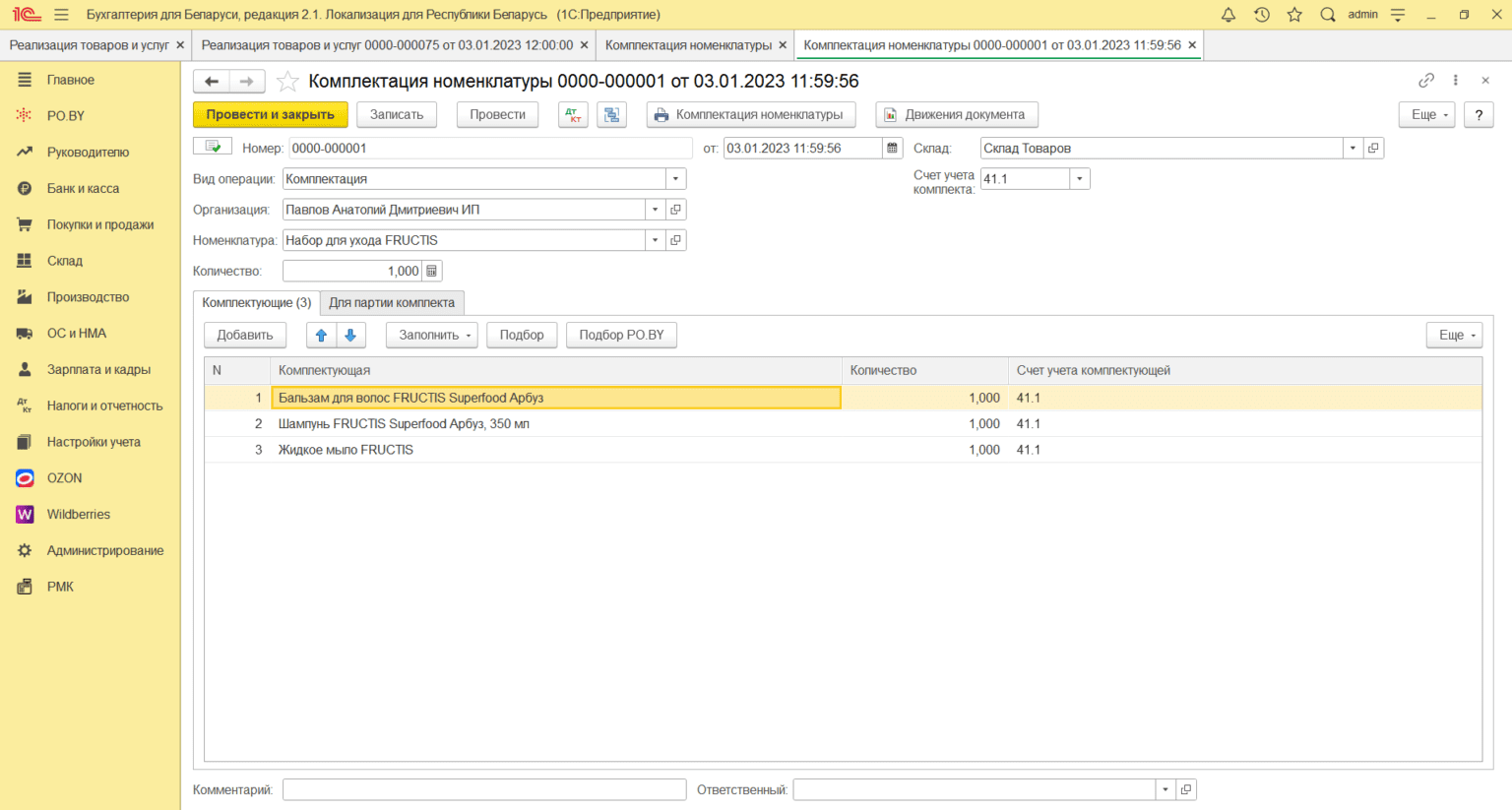
Task: Click the calculator icon in Количество field
Action: 431,271
